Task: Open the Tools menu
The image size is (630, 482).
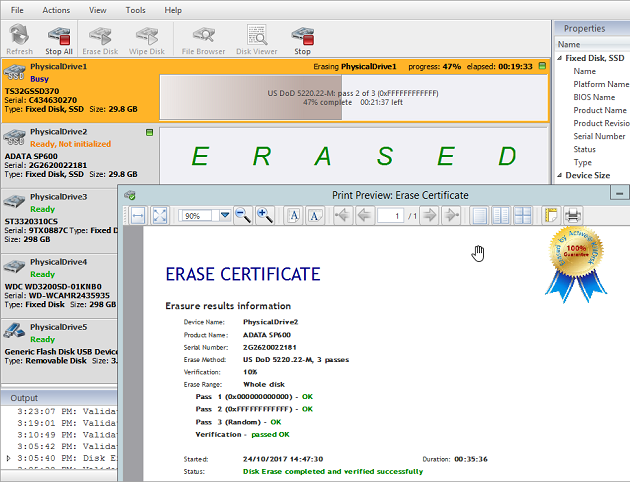Action: [135, 9]
